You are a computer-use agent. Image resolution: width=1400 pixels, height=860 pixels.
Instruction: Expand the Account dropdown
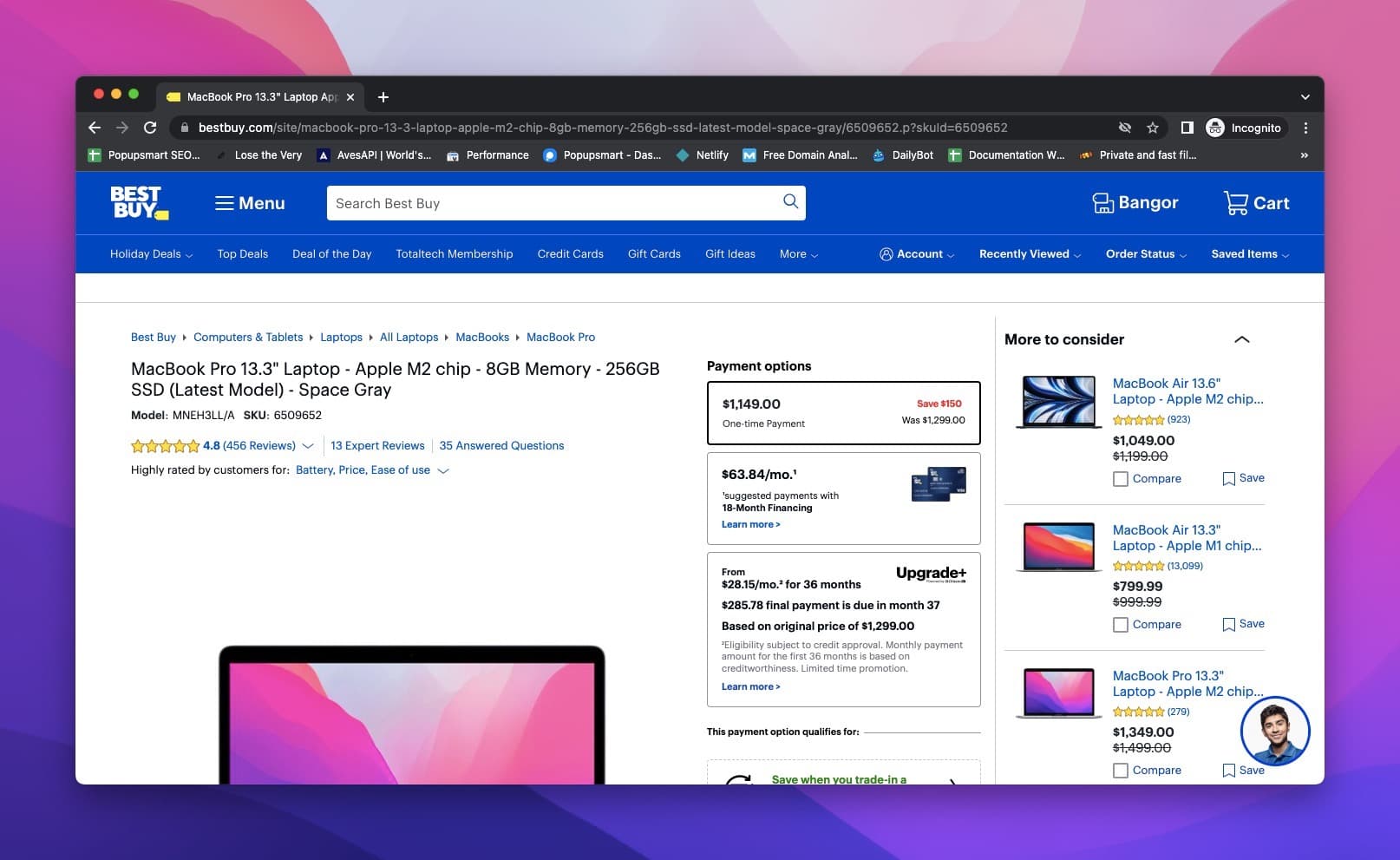point(917,254)
